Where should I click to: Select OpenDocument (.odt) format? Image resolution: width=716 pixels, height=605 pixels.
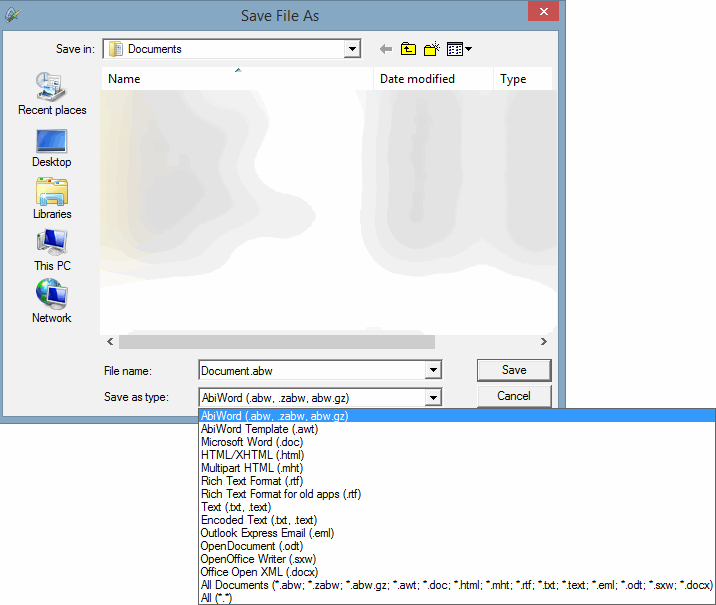pos(457,546)
